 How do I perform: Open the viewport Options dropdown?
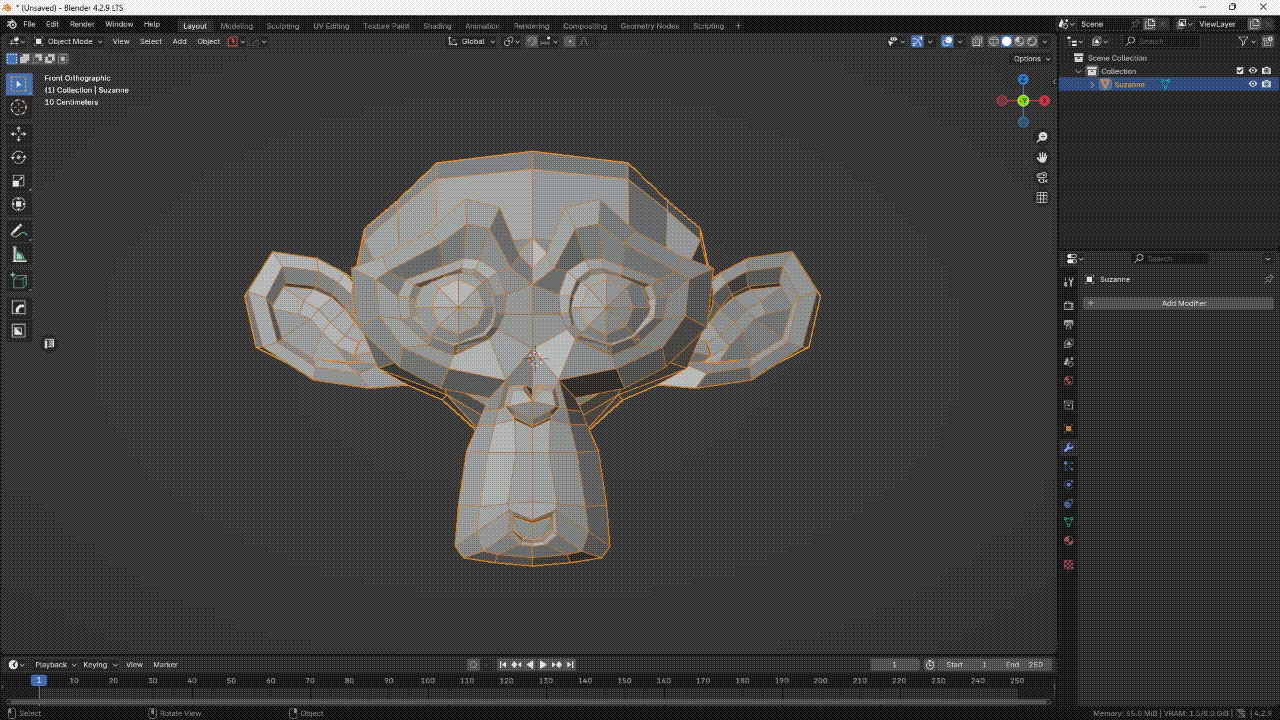1032,58
